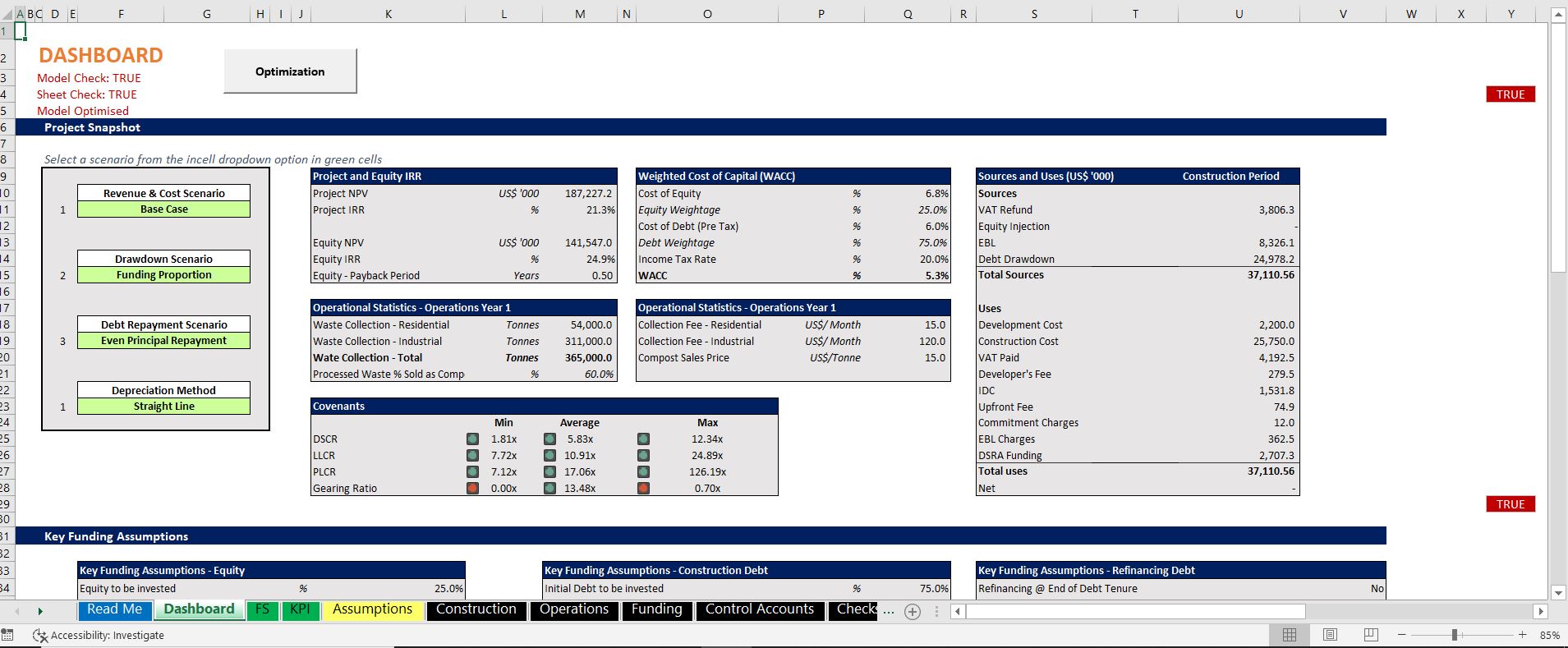
Task: Click the DASHBOARD title cell
Action: (100, 56)
